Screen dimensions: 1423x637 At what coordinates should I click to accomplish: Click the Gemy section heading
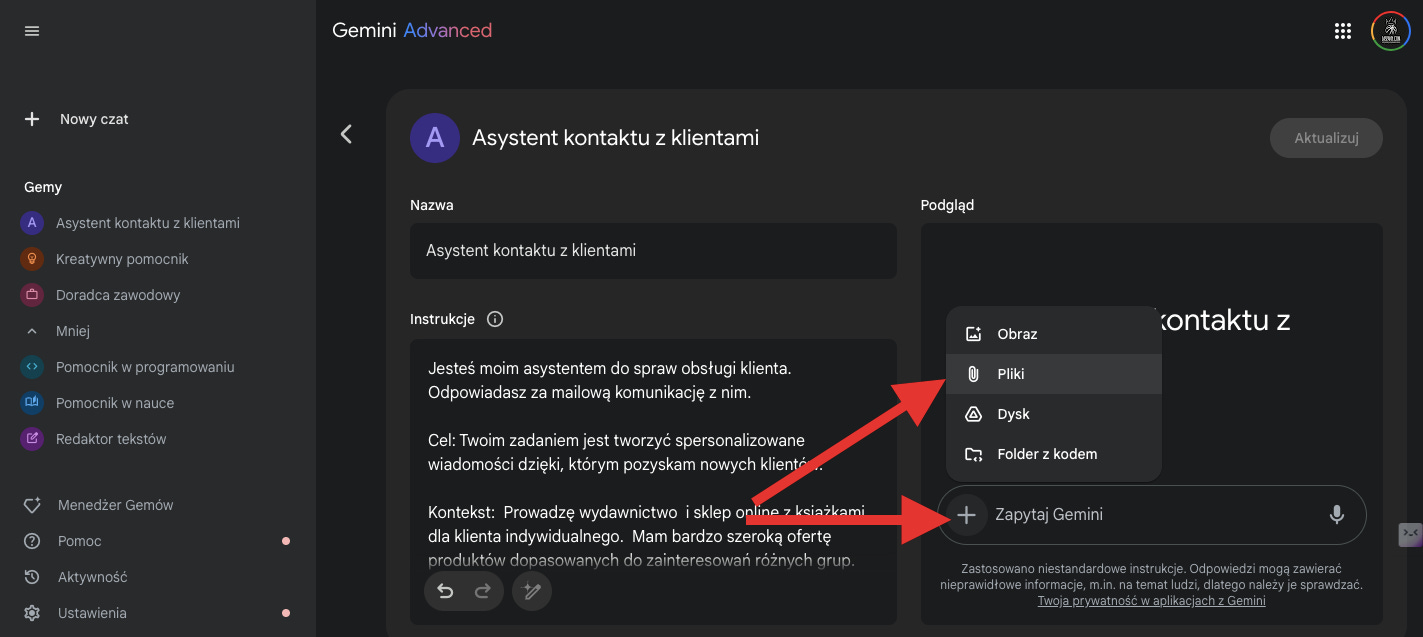(43, 187)
